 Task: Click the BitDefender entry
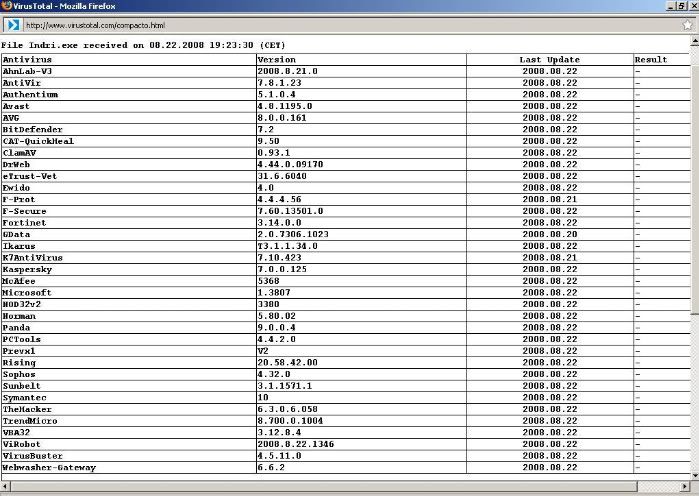pos(33,129)
